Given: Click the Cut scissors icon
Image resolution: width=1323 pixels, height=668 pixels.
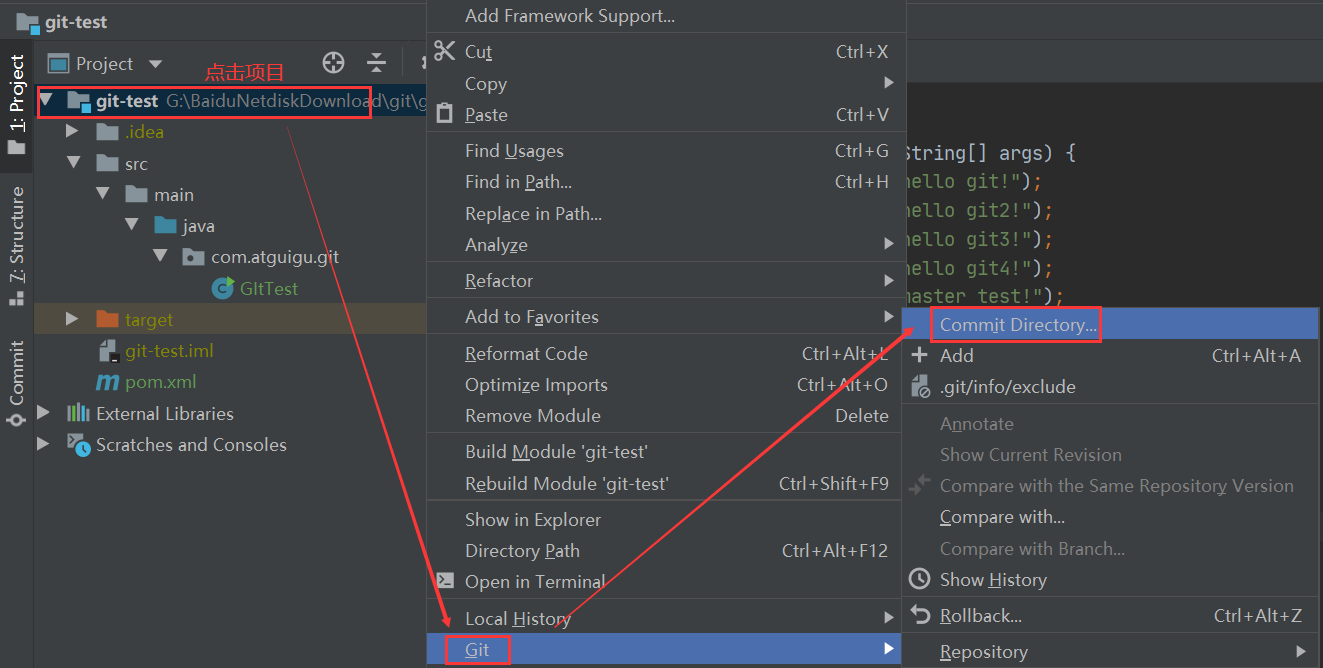Looking at the screenshot, I should click(445, 51).
